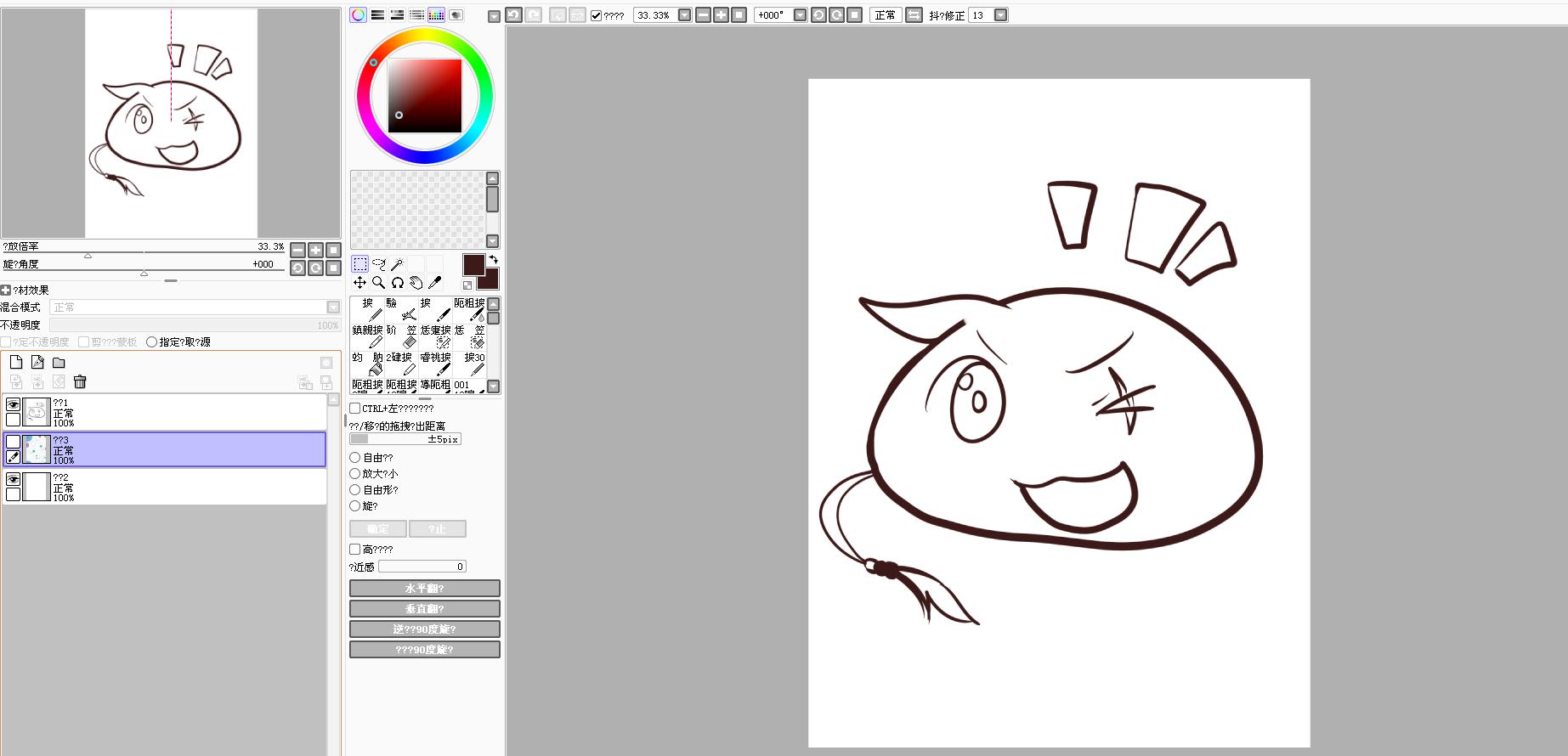This screenshot has height=756, width=1568.
Task: Open the +000° rotation angle dropdown
Action: (x=800, y=15)
